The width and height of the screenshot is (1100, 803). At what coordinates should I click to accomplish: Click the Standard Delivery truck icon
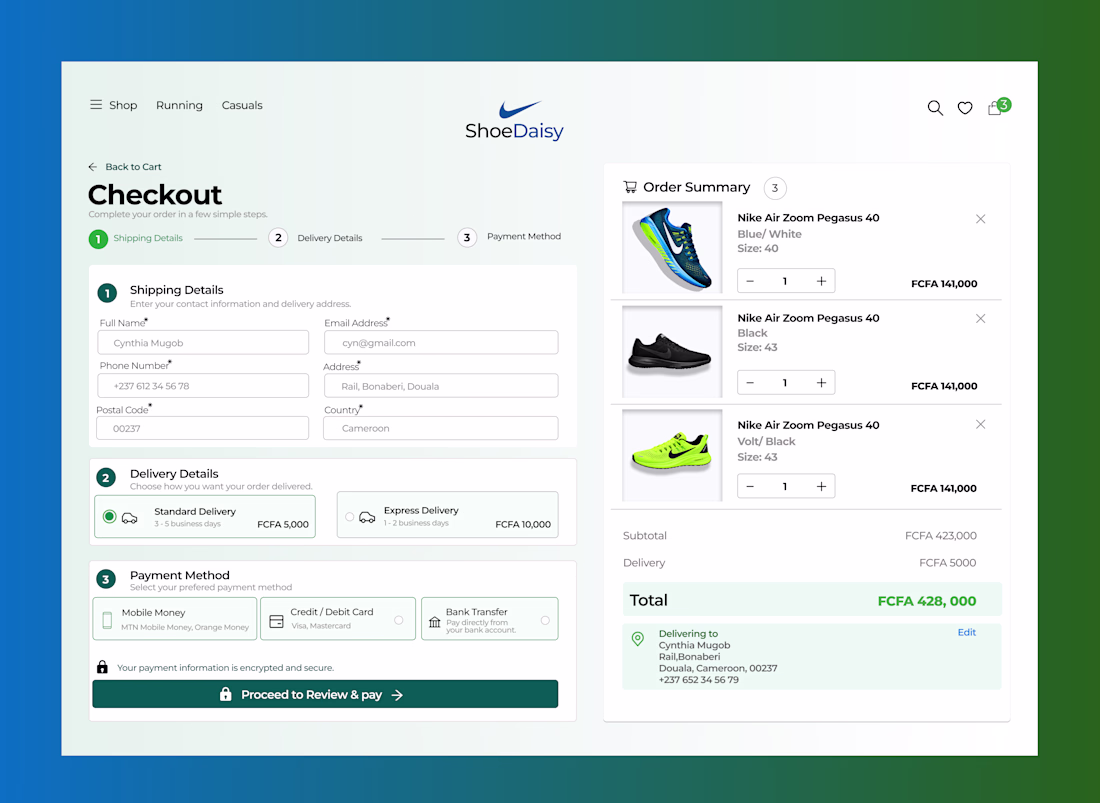pos(130,518)
